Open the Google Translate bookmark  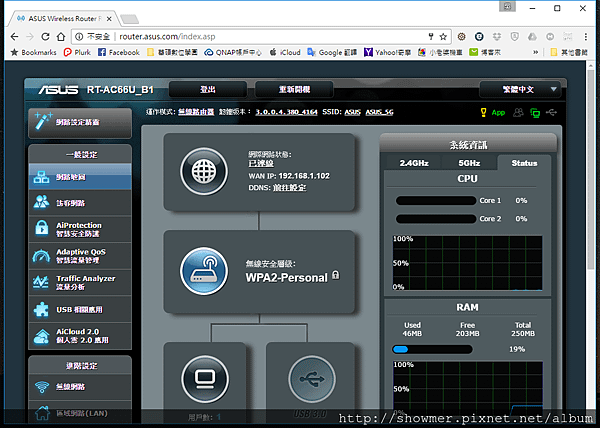tap(332, 52)
